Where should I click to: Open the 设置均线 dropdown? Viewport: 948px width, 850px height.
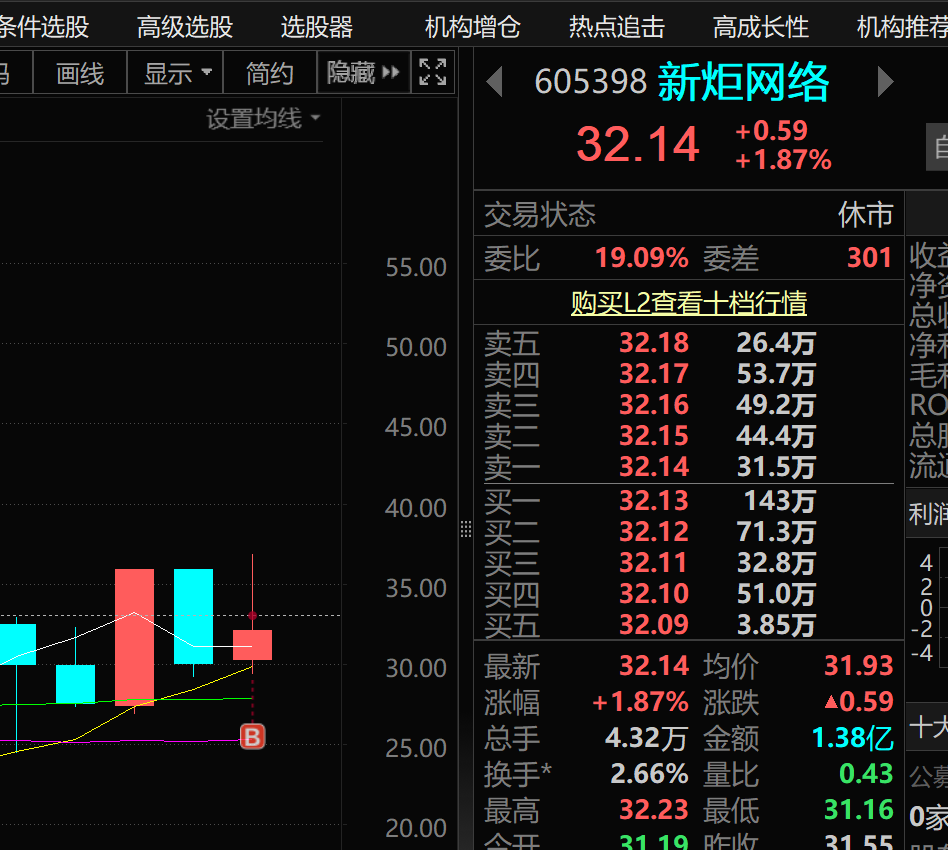coord(263,118)
